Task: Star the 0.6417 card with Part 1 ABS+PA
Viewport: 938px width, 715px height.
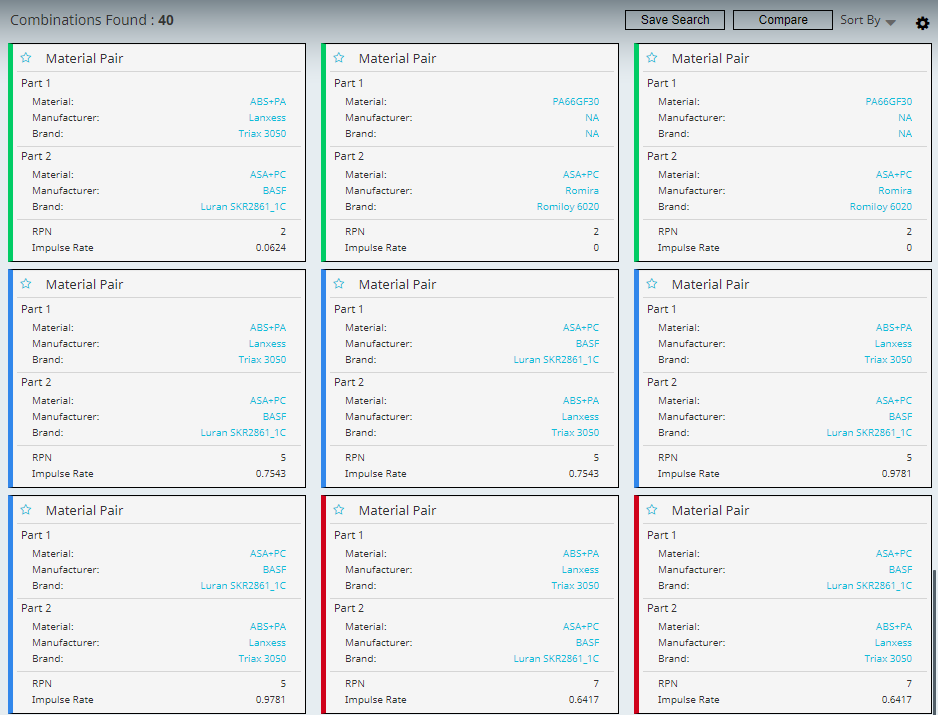Action: pyautogui.click(x=339, y=510)
